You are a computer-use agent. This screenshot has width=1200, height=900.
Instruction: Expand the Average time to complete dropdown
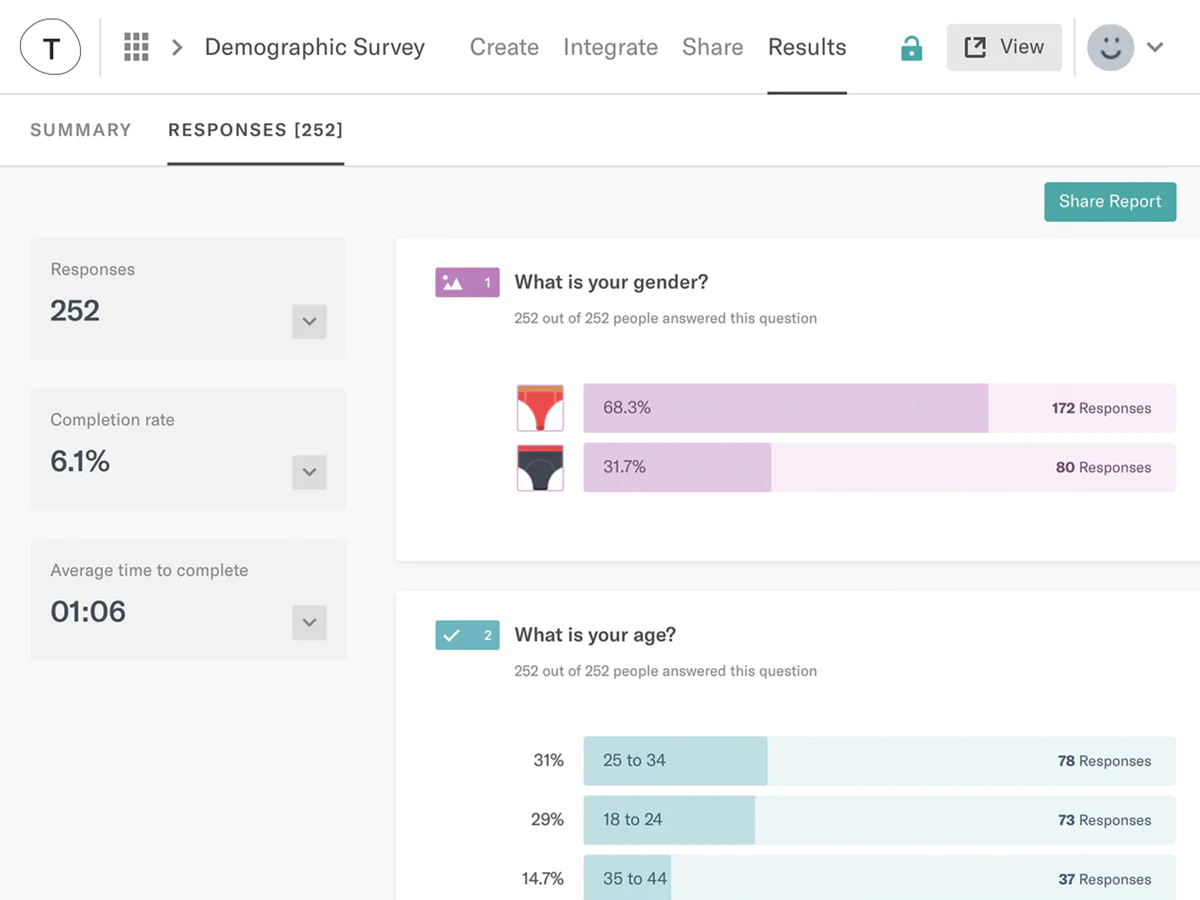[x=309, y=622]
